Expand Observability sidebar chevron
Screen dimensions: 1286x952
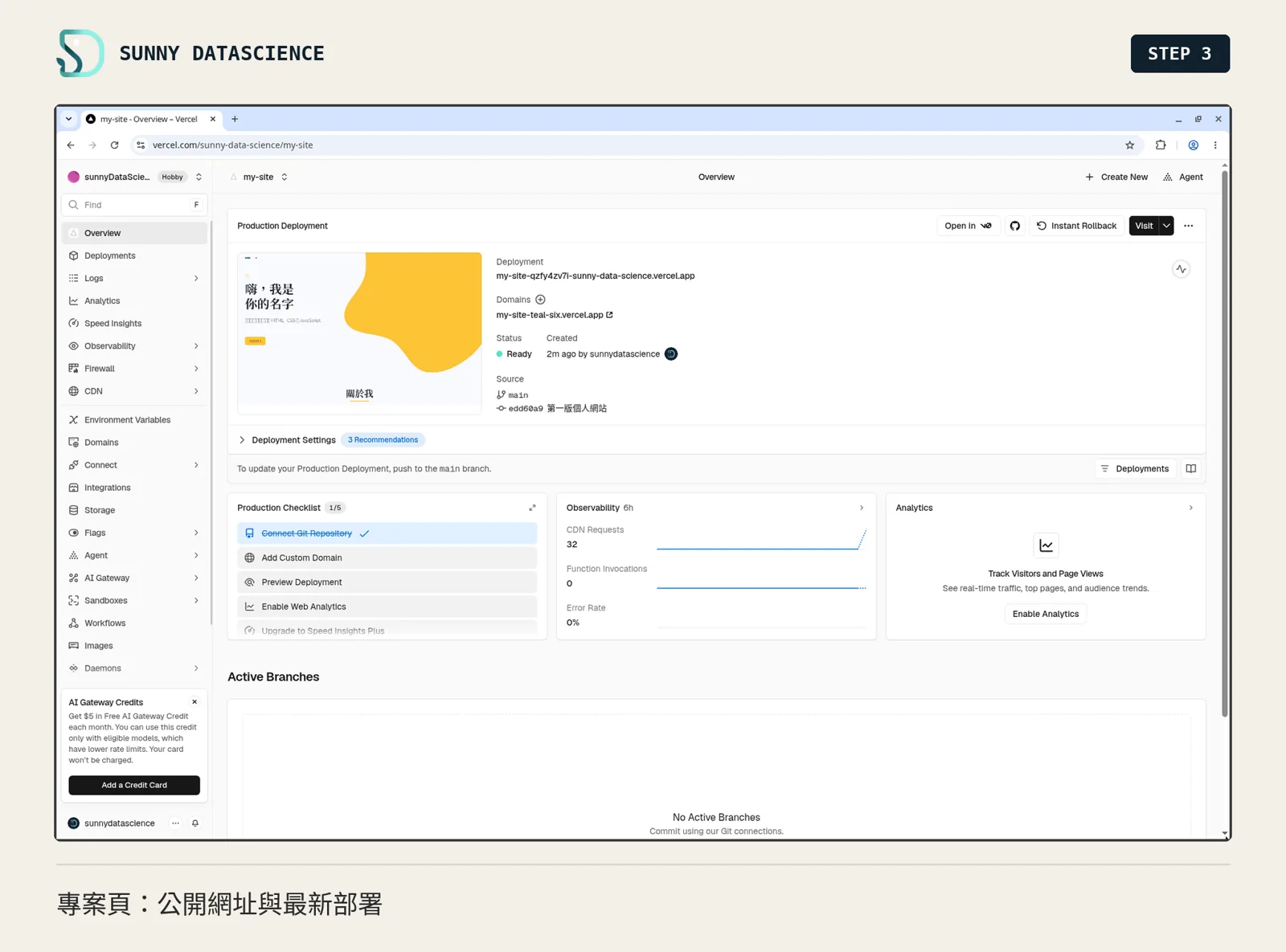pos(196,346)
